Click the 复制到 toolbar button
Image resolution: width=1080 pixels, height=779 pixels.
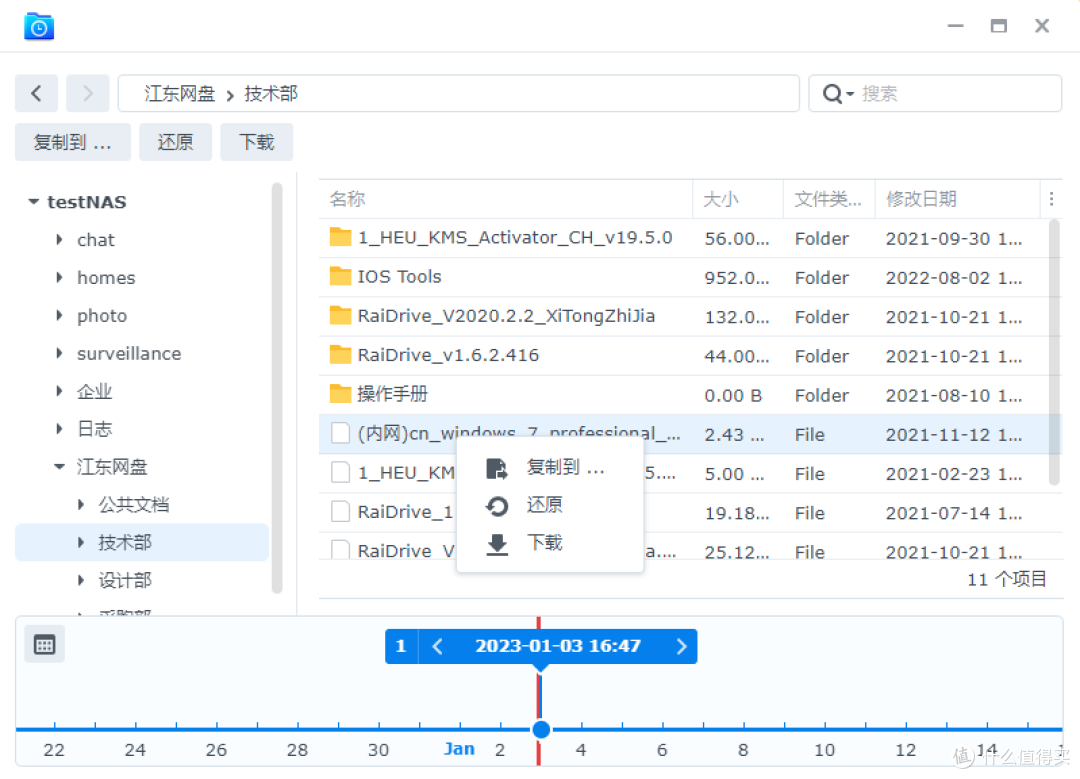pyautogui.click(x=73, y=142)
